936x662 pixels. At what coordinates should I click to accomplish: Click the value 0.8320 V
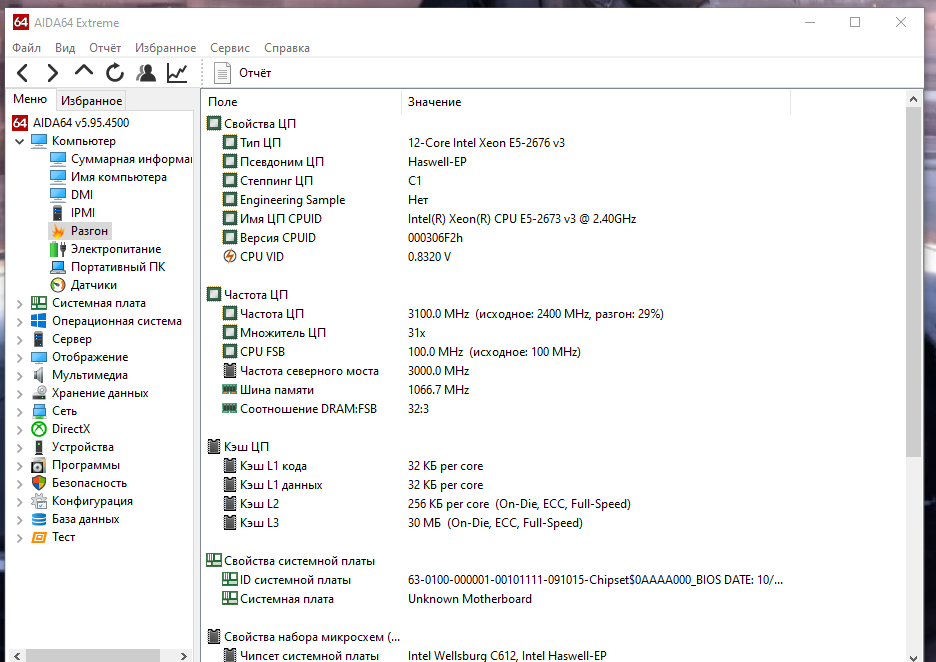pos(429,257)
